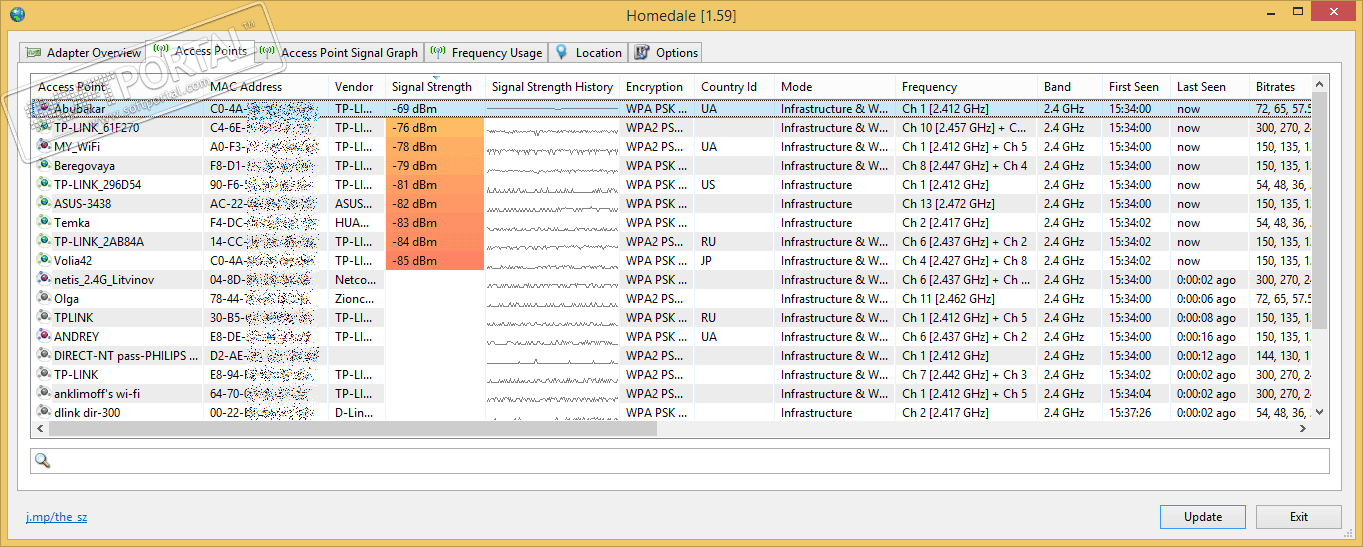The image size is (1363, 547).
Task: Click the -81 dBm signal strength cell
Action: 435,185
